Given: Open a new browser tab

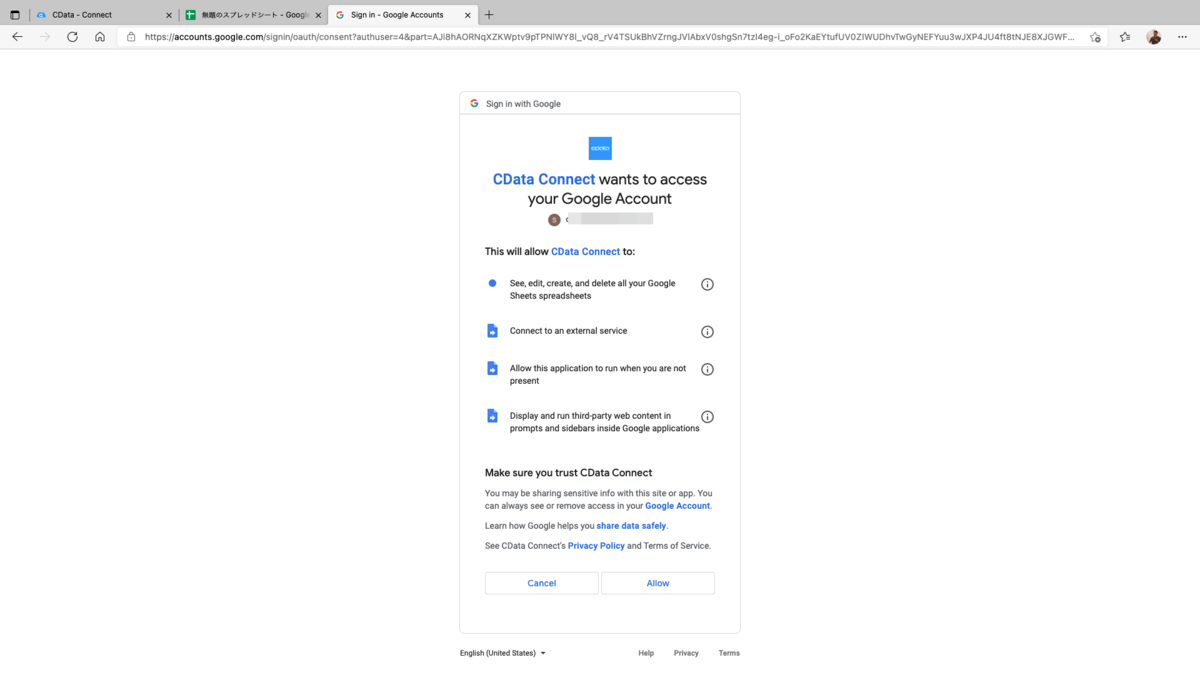Looking at the screenshot, I should tap(489, 15).
